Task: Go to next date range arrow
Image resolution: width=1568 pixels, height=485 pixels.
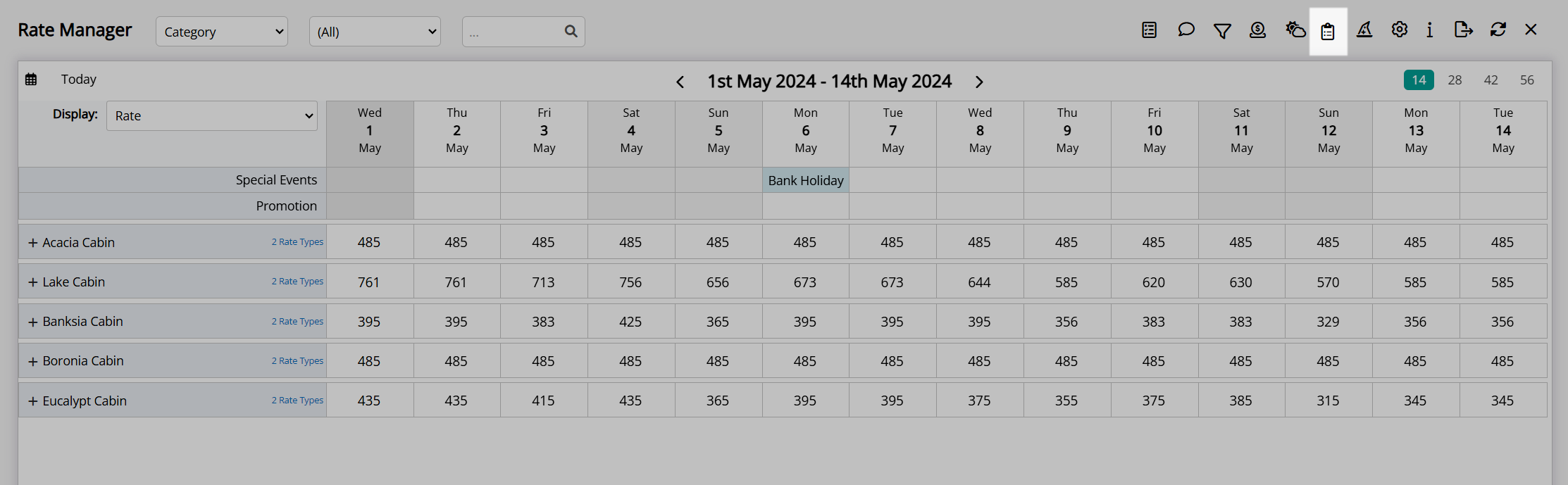Action: click(979, 82)
